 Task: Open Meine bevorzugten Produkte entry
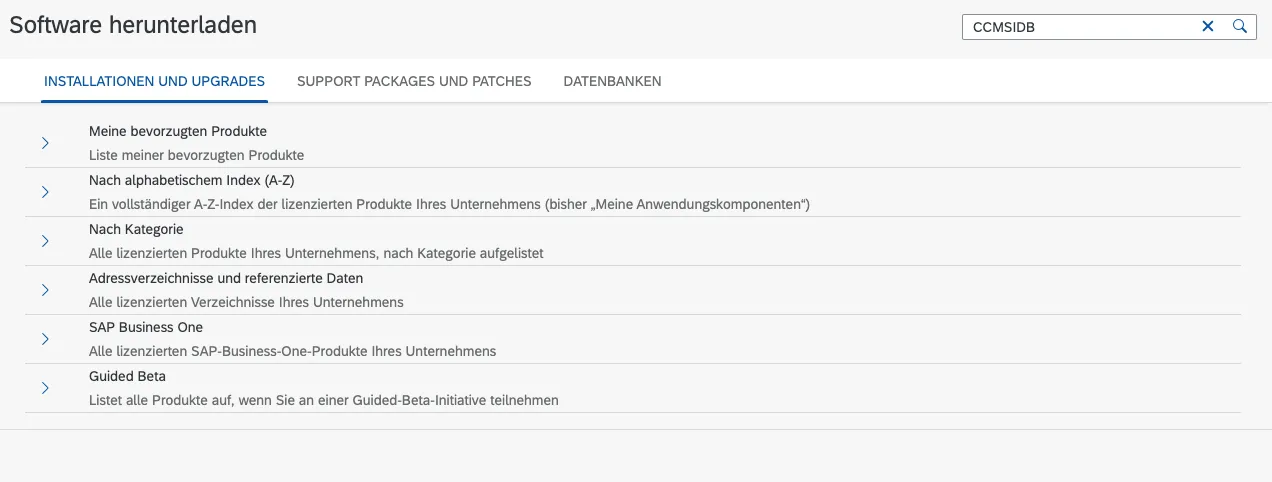pyautogui.click(x=177, y=131)
